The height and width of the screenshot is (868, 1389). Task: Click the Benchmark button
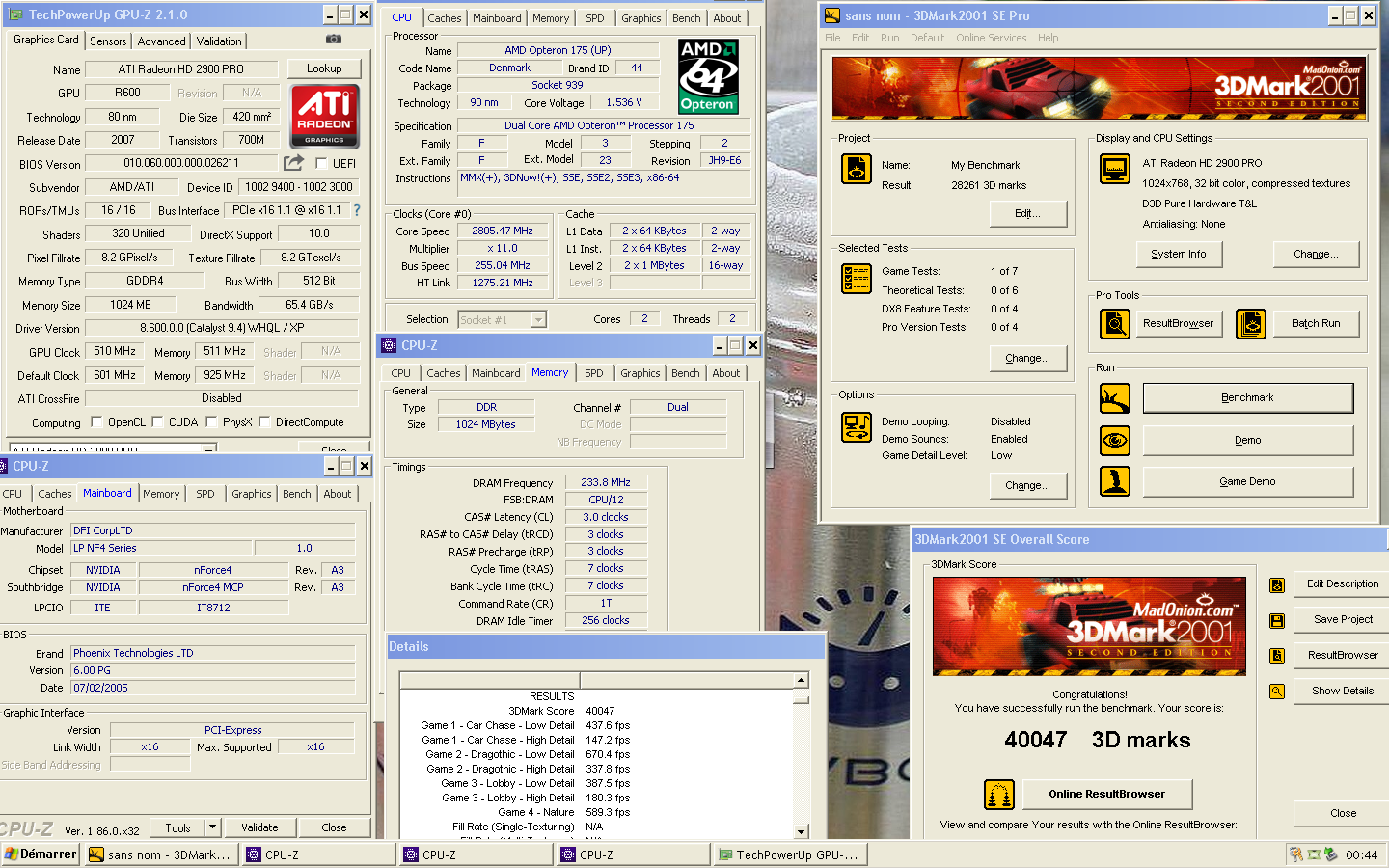click(1247, 397)
